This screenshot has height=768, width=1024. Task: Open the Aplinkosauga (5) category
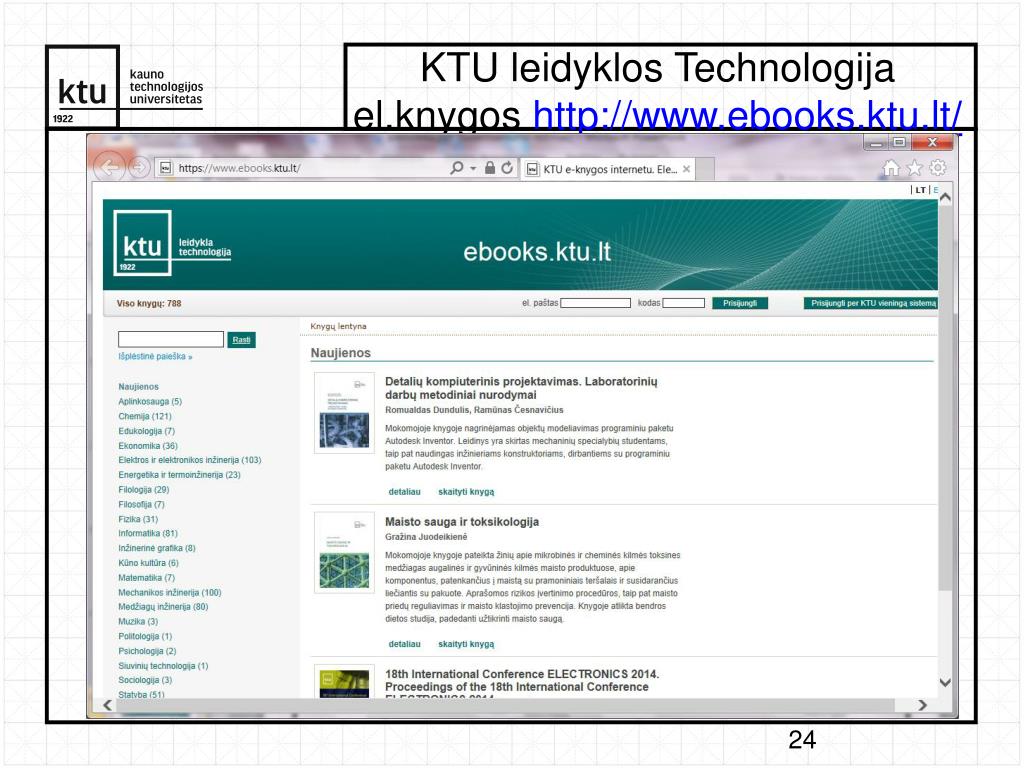coord(150,402)
